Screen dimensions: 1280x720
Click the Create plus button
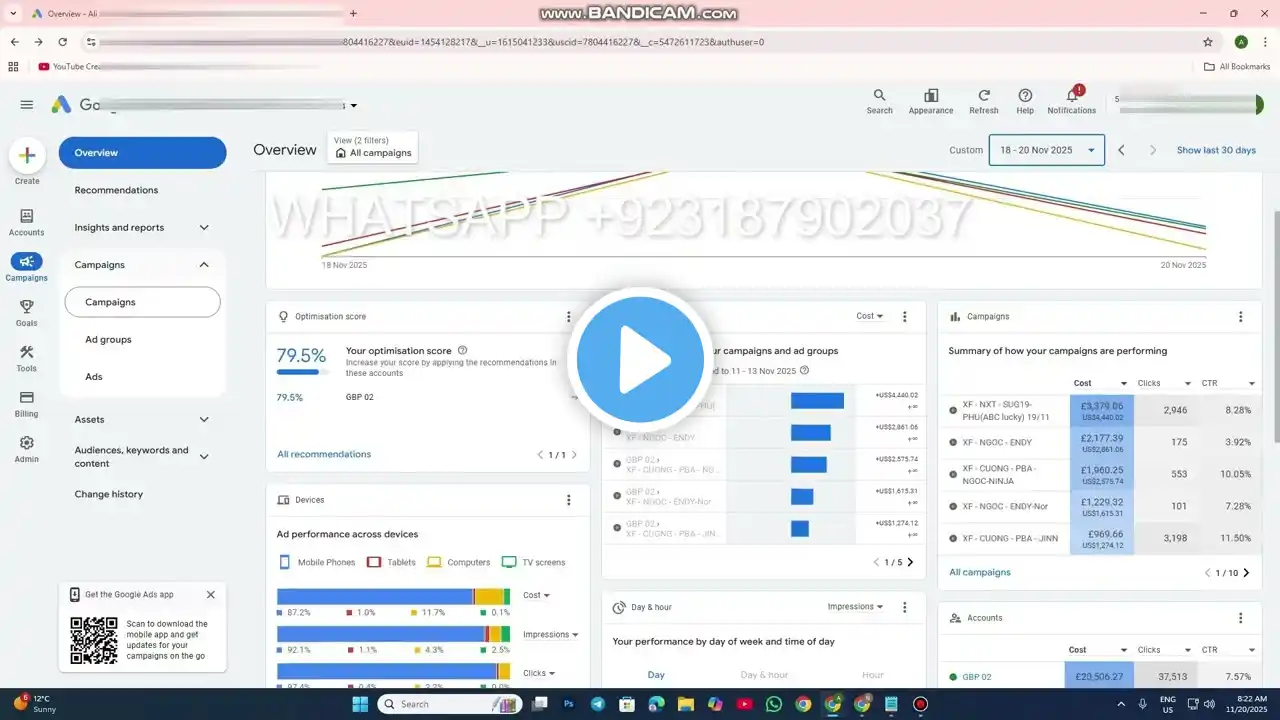tap(27, 155)
